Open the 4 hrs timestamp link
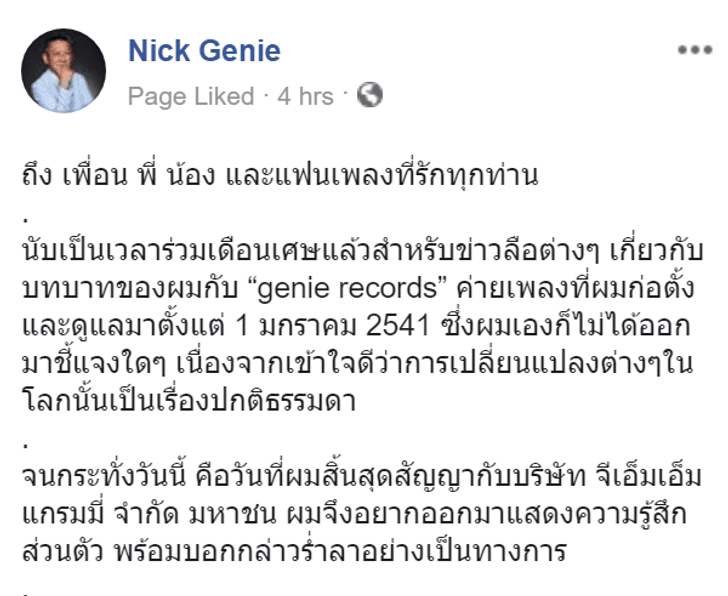The width and height of the screenshot is (728, 596). pos(305,97)
